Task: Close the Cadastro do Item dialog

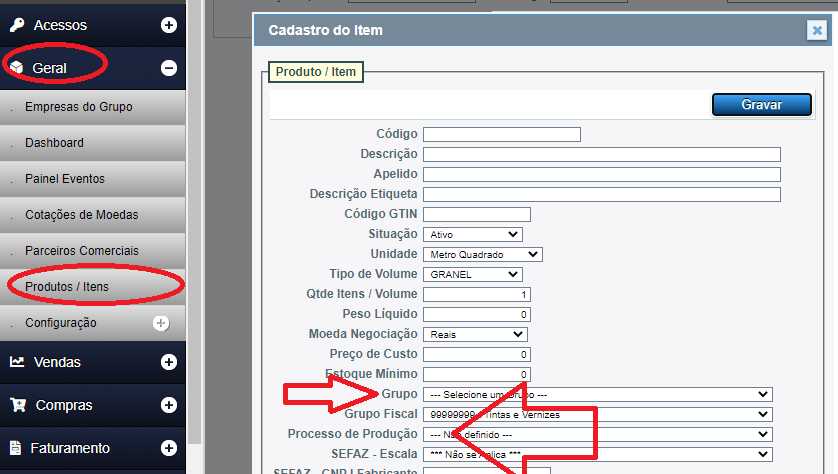Action: click(x=816, y=31)
